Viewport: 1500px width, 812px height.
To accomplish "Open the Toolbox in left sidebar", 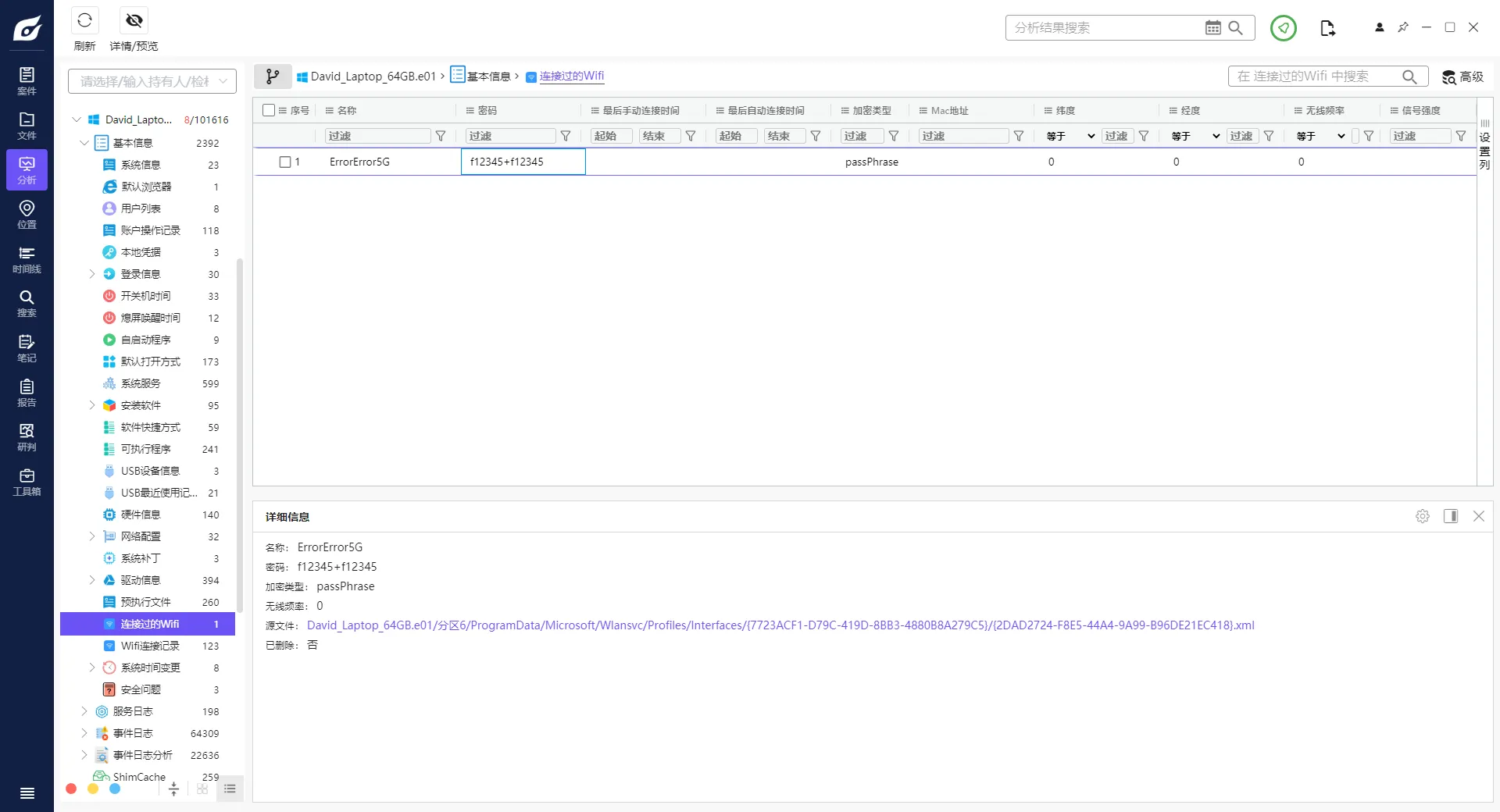I will (x=27, y=482).
